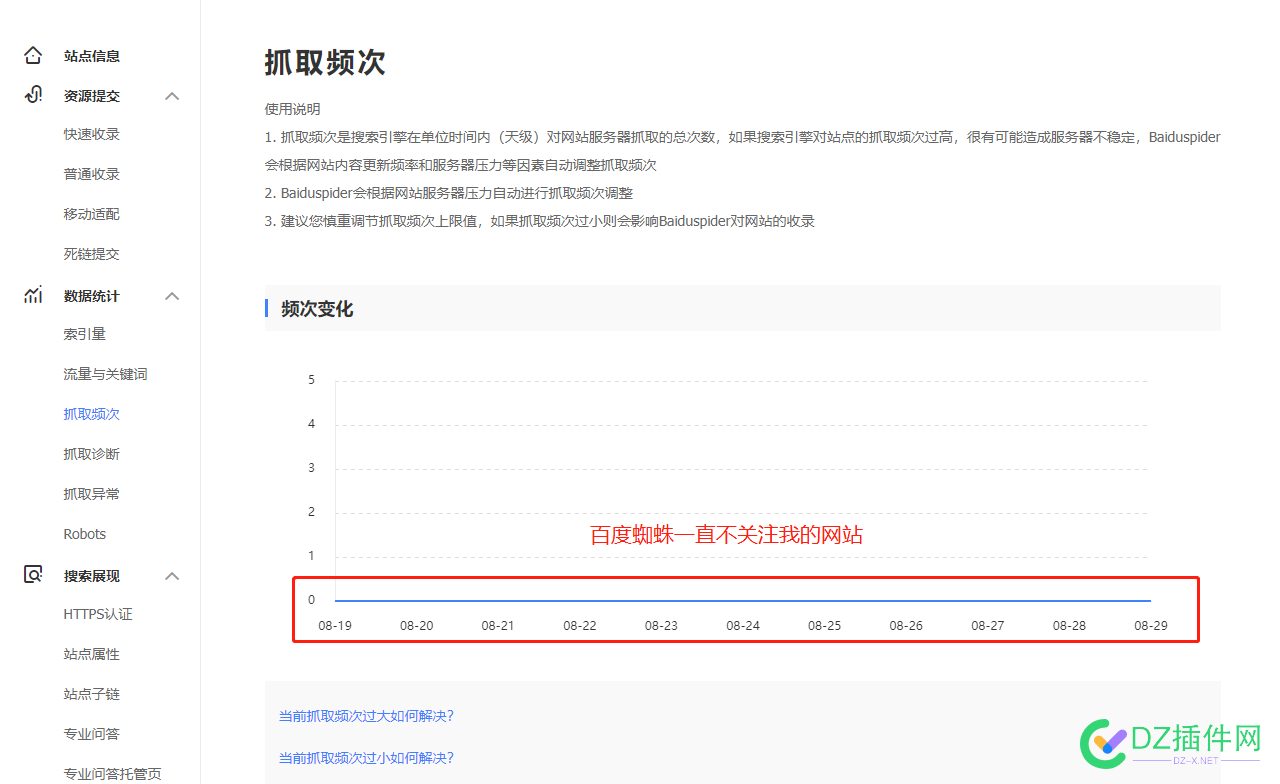Click the y-axis value 3
The image size is (1280, 784).
(x=312, y=468)
